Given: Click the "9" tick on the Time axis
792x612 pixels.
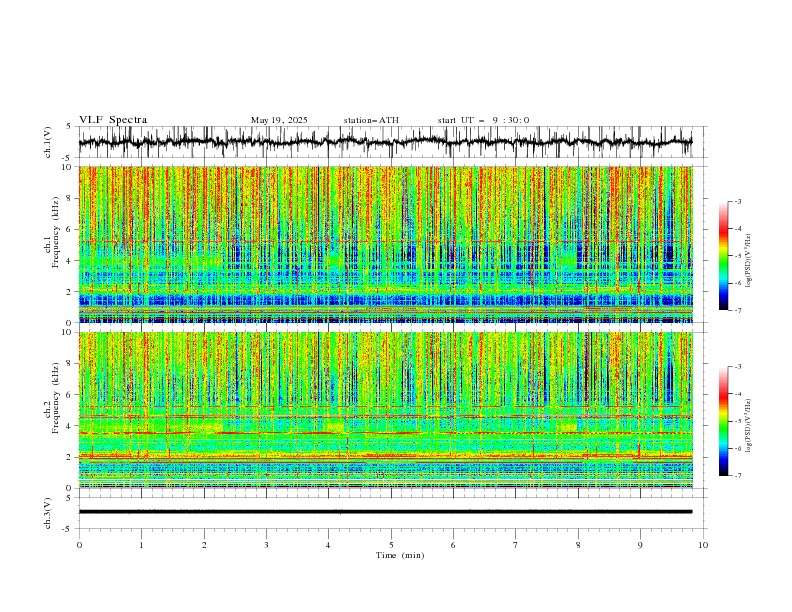Looking at the screenshot, I should pyautogui.click(x=640, y=545).
